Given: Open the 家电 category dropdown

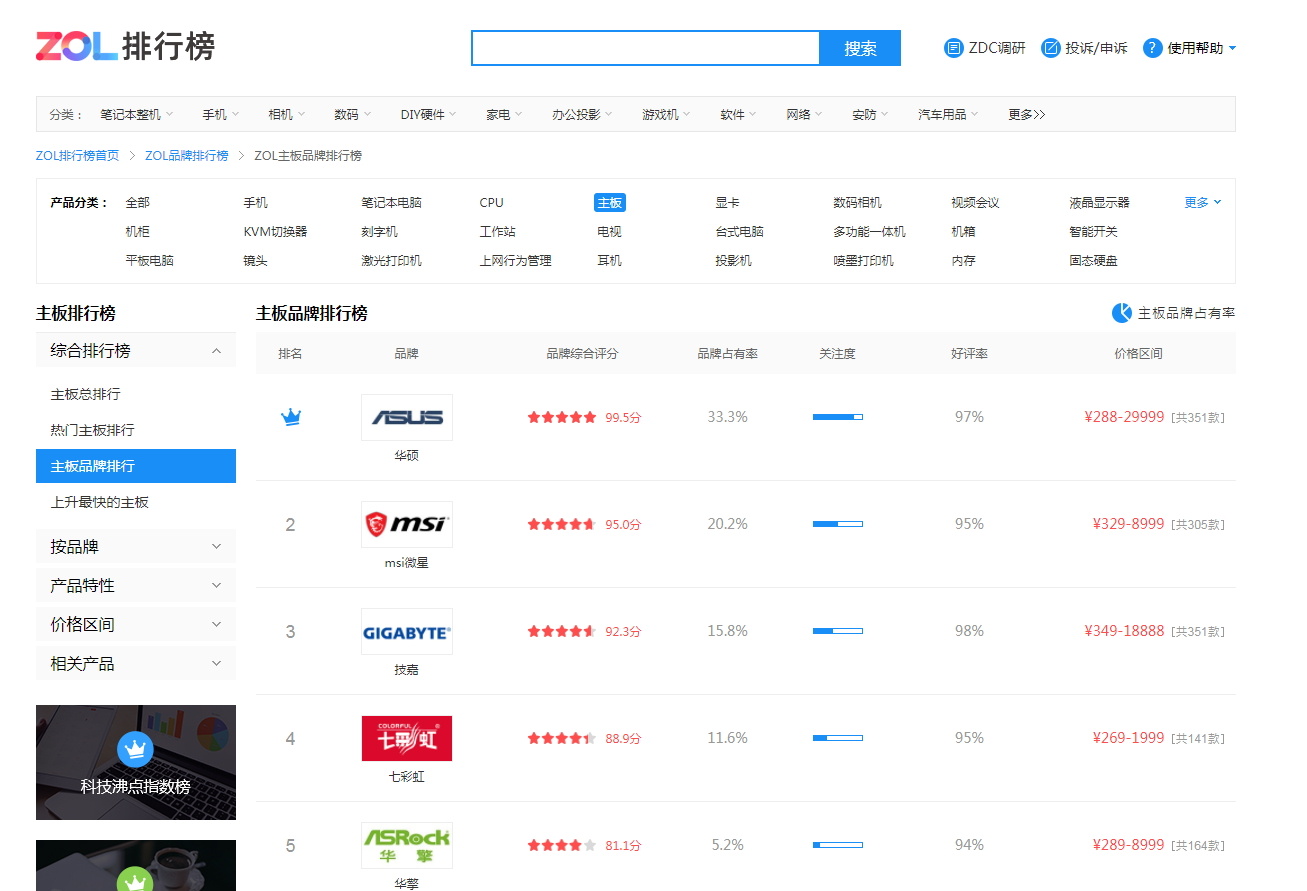Looking at the screenshot, I should [505, 114].
